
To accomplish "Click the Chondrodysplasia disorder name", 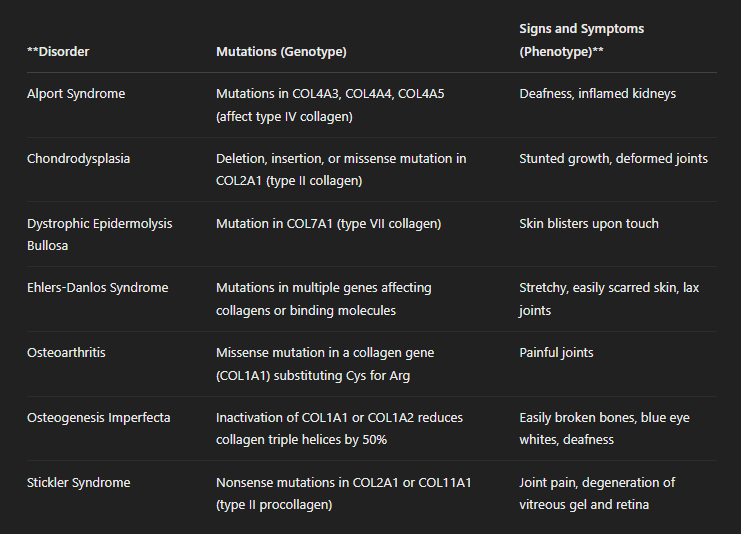I will (x=78, y=159).
